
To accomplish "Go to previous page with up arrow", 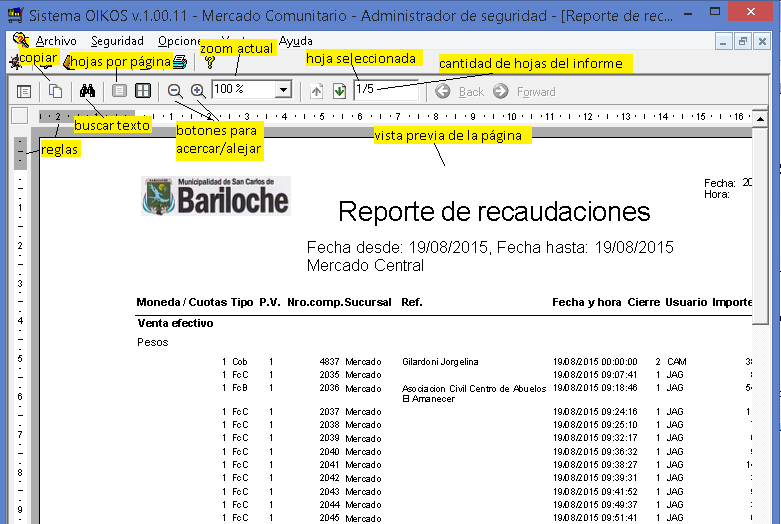I will (x=317, y=91).
